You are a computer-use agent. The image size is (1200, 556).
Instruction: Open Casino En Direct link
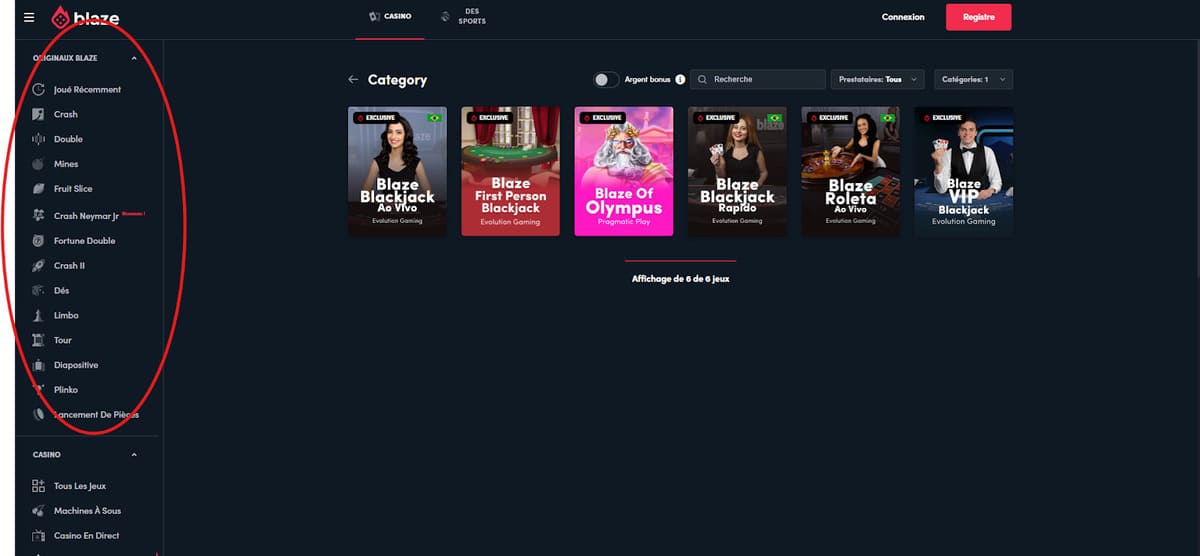coord(86,536)
